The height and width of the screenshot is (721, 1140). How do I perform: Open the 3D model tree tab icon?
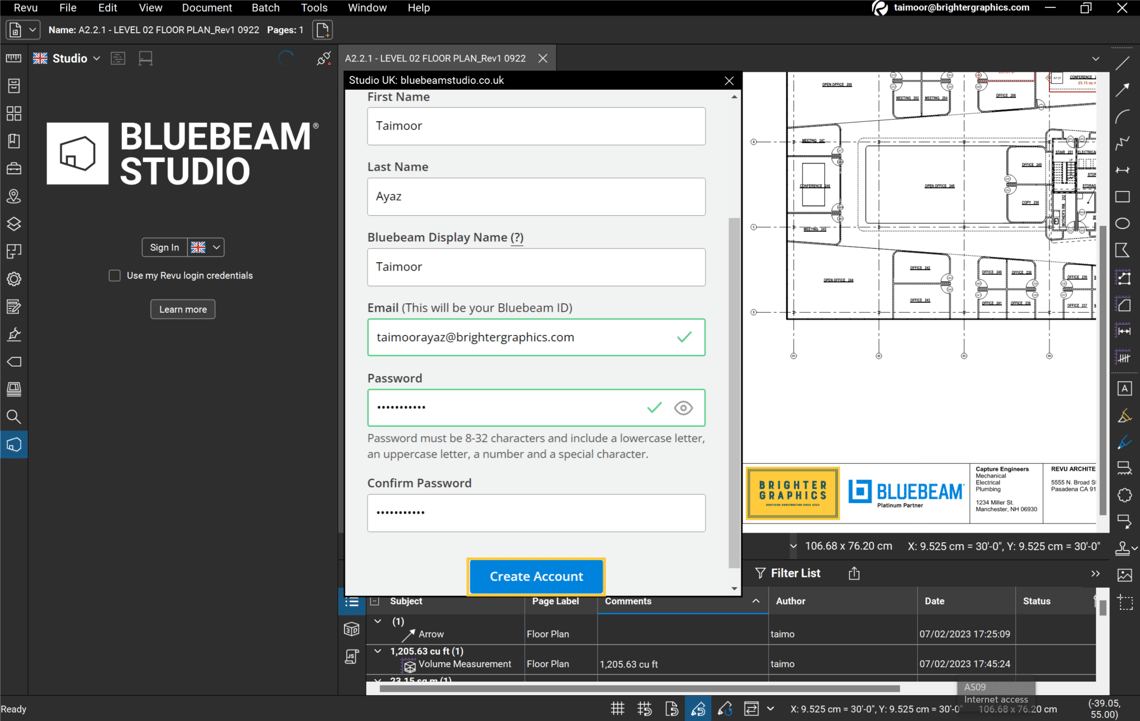pyautogui.click(x=352, y=629)
